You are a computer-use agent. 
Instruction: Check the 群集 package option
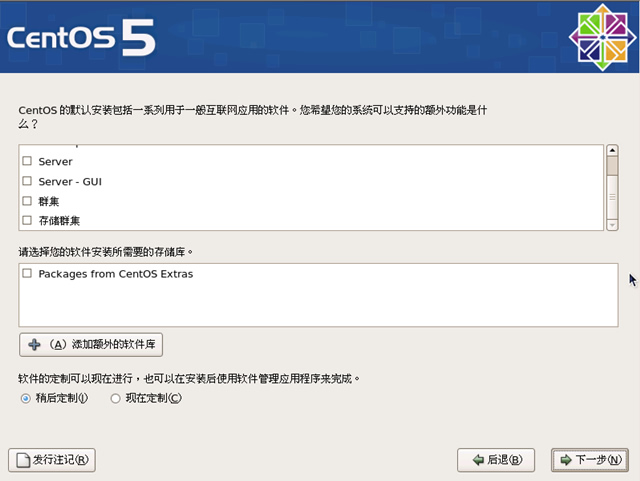[27, 201]
